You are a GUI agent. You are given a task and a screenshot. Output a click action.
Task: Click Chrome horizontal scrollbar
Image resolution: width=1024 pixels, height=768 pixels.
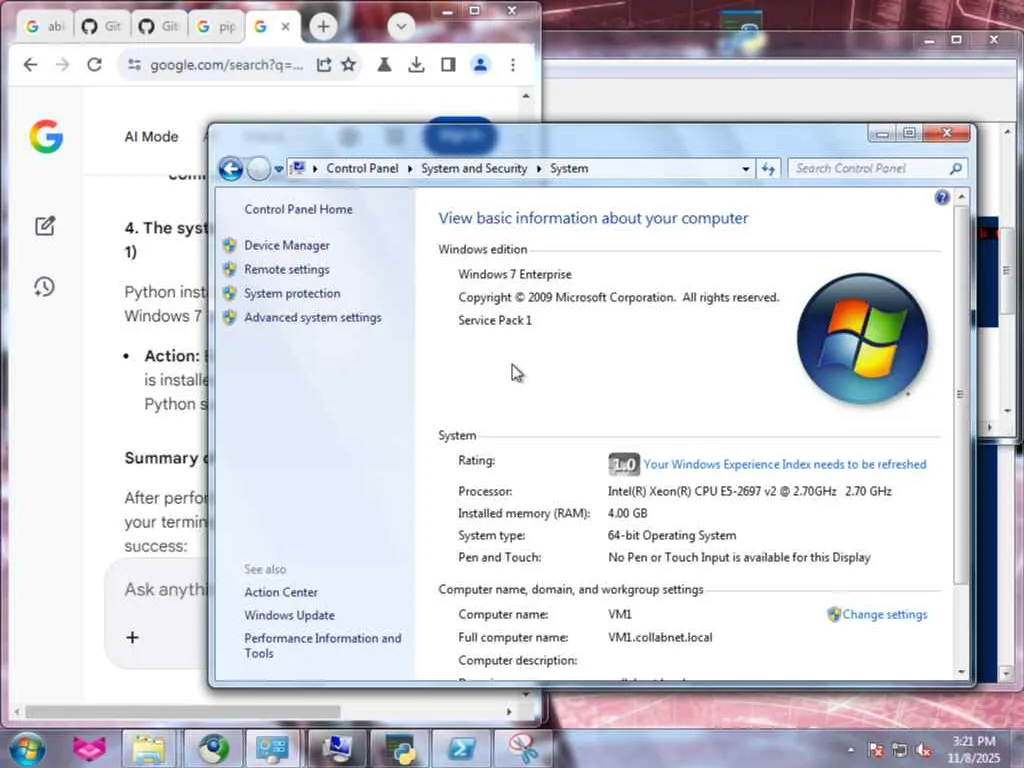click(x=183, y=711)
